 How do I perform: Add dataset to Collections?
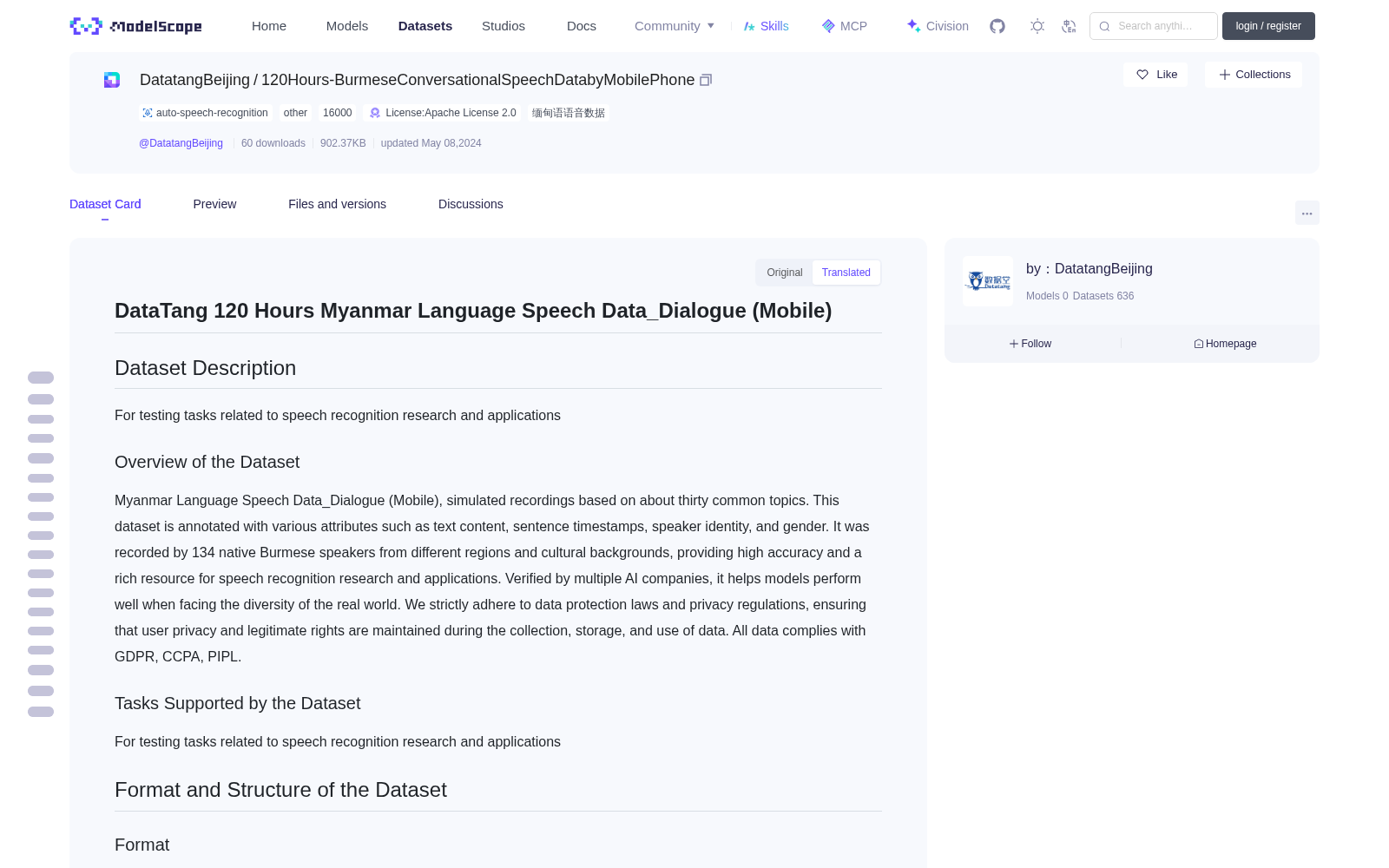pos(1254,75)
